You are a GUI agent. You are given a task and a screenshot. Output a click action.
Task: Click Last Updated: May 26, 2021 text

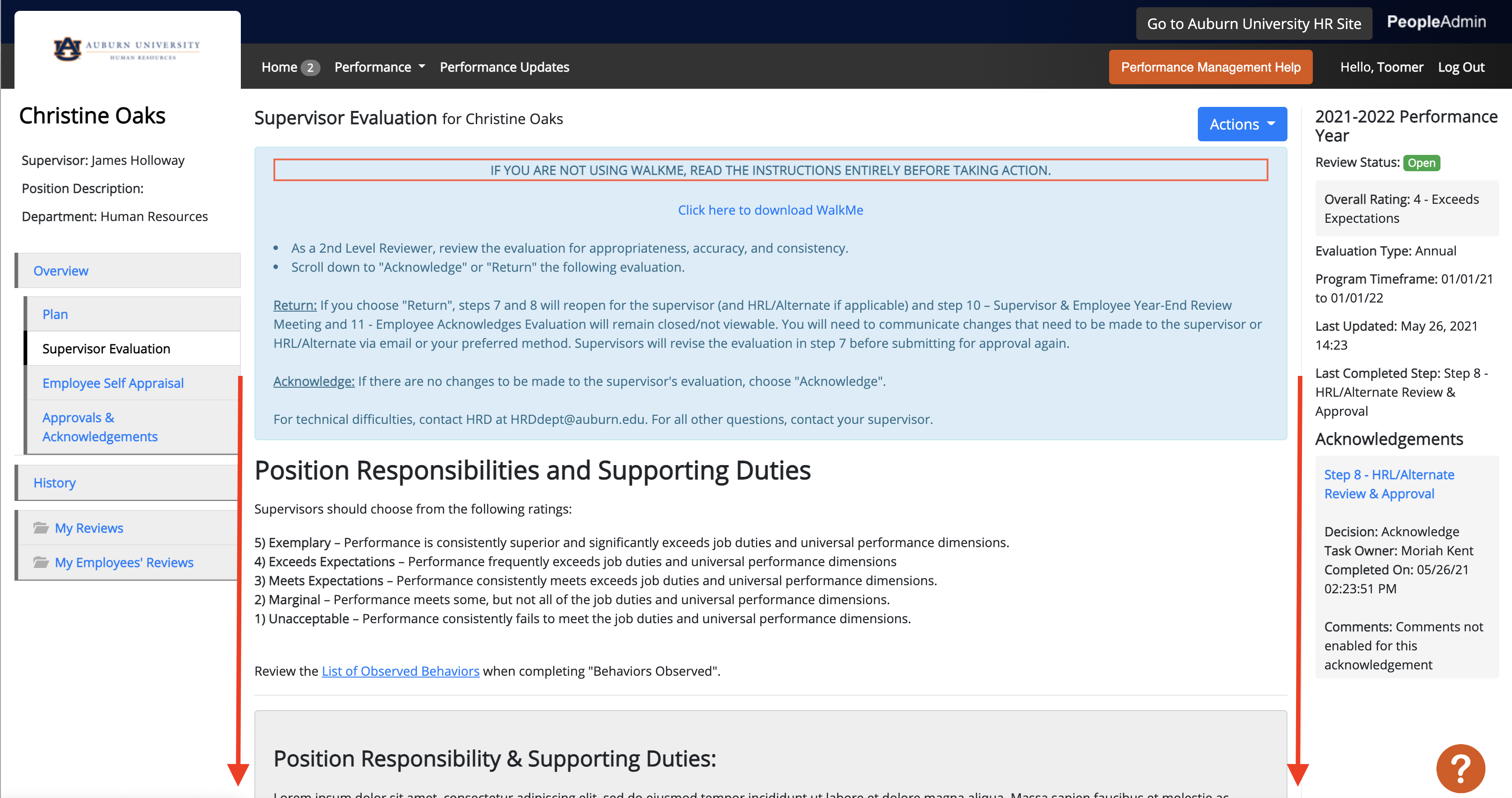[1397, 335]
